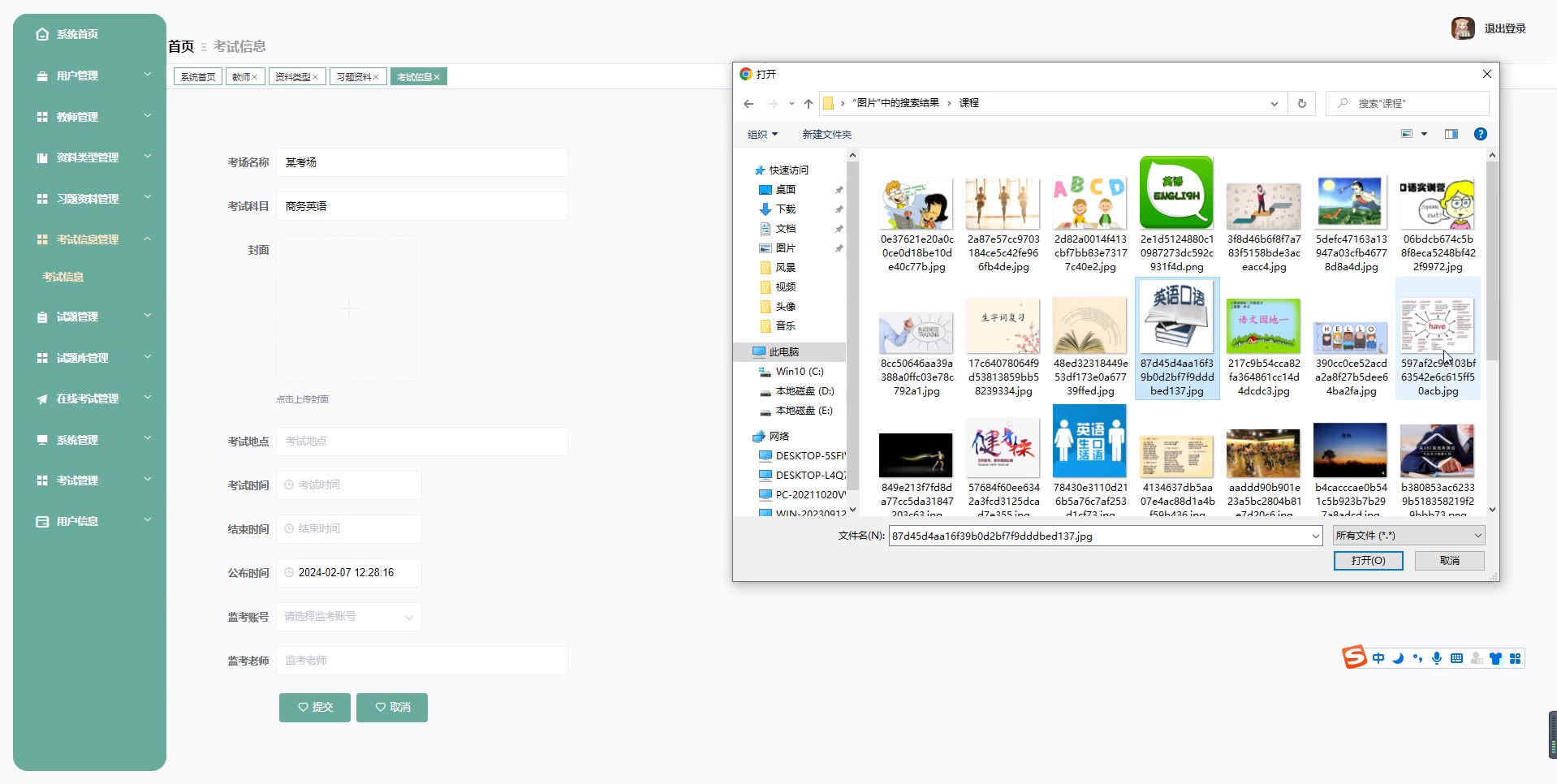Image resolution: width=1557 pixels, height=784 pixels.
Task: Change view mode icon in file dialog
Action: [x=1407, y=134]
